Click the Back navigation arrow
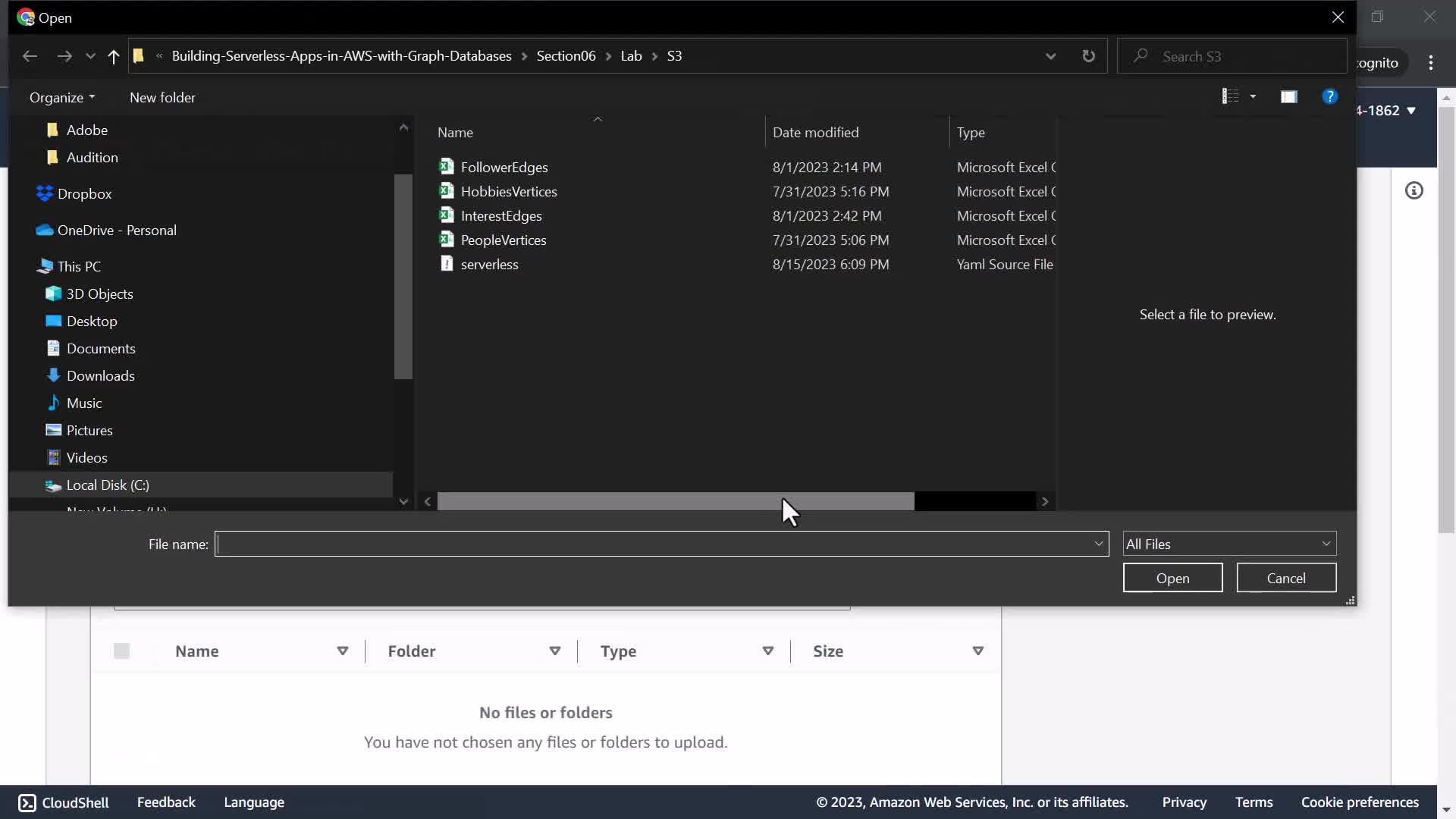This screenshot has width=1456, height=819. pos(30,56)
